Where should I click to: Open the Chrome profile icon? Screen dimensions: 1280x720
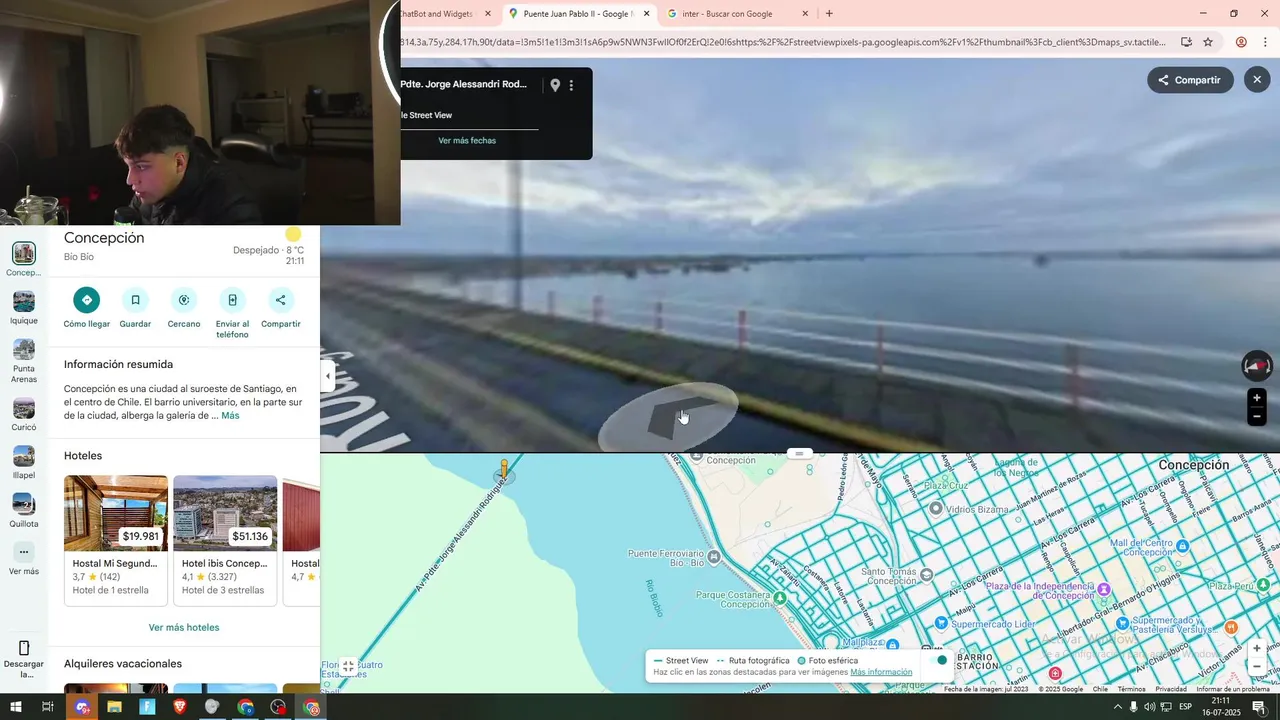coord(1241,42)
